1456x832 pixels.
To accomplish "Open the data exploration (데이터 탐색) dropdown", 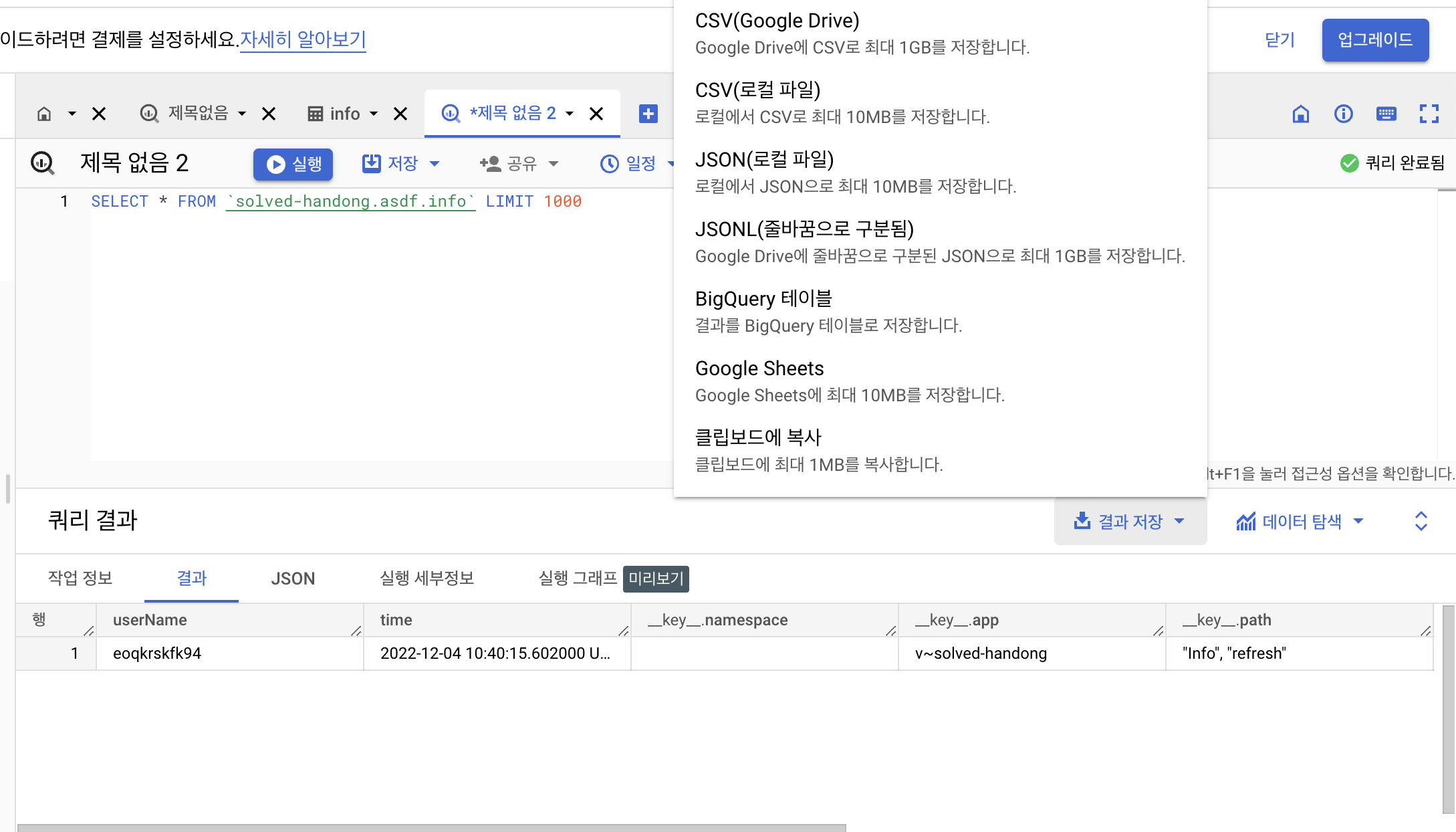I will pyautogui.click(x=1300, y=521).
